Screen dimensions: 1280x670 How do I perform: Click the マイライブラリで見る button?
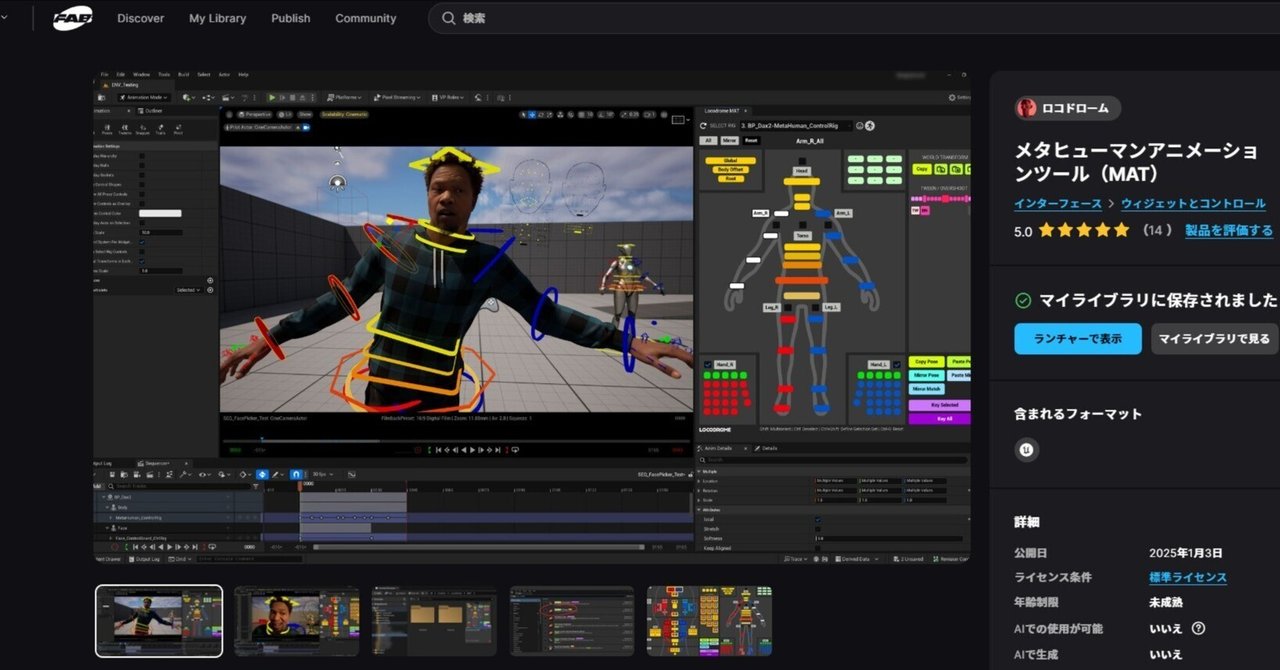[1215, 338]
